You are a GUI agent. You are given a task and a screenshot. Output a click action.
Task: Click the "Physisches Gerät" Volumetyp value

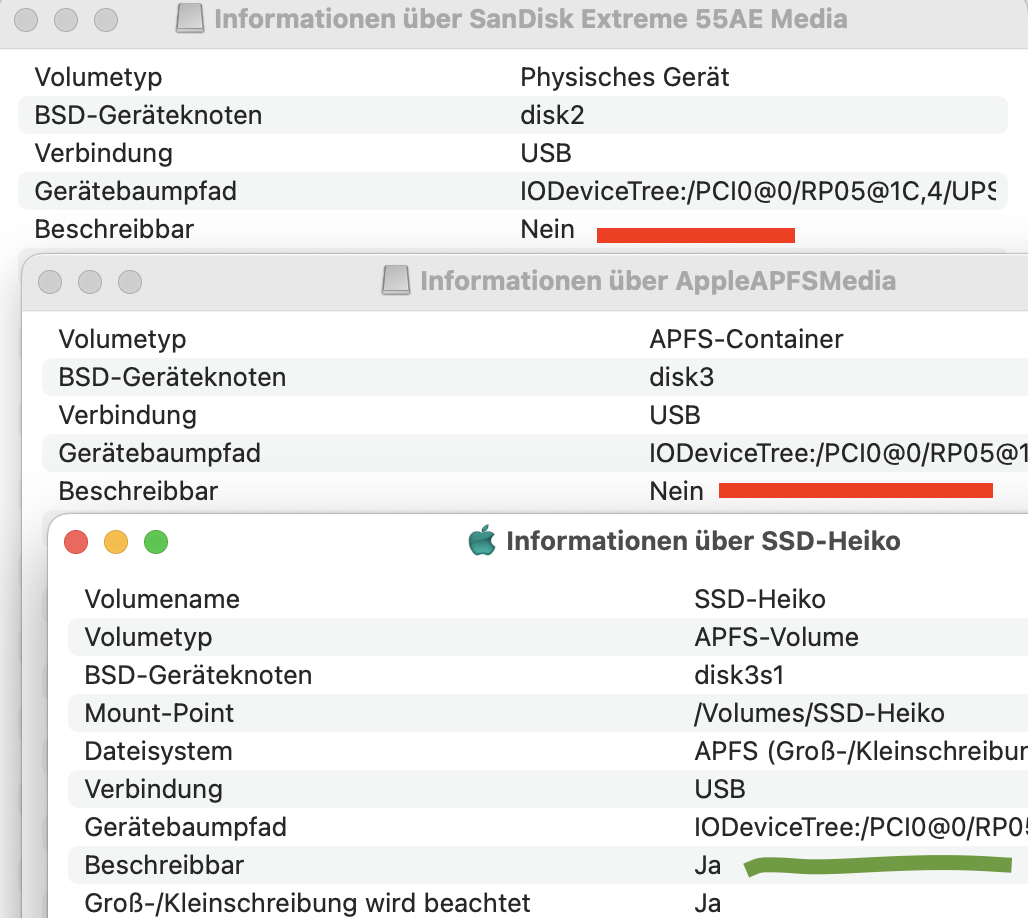pos(625,77)
